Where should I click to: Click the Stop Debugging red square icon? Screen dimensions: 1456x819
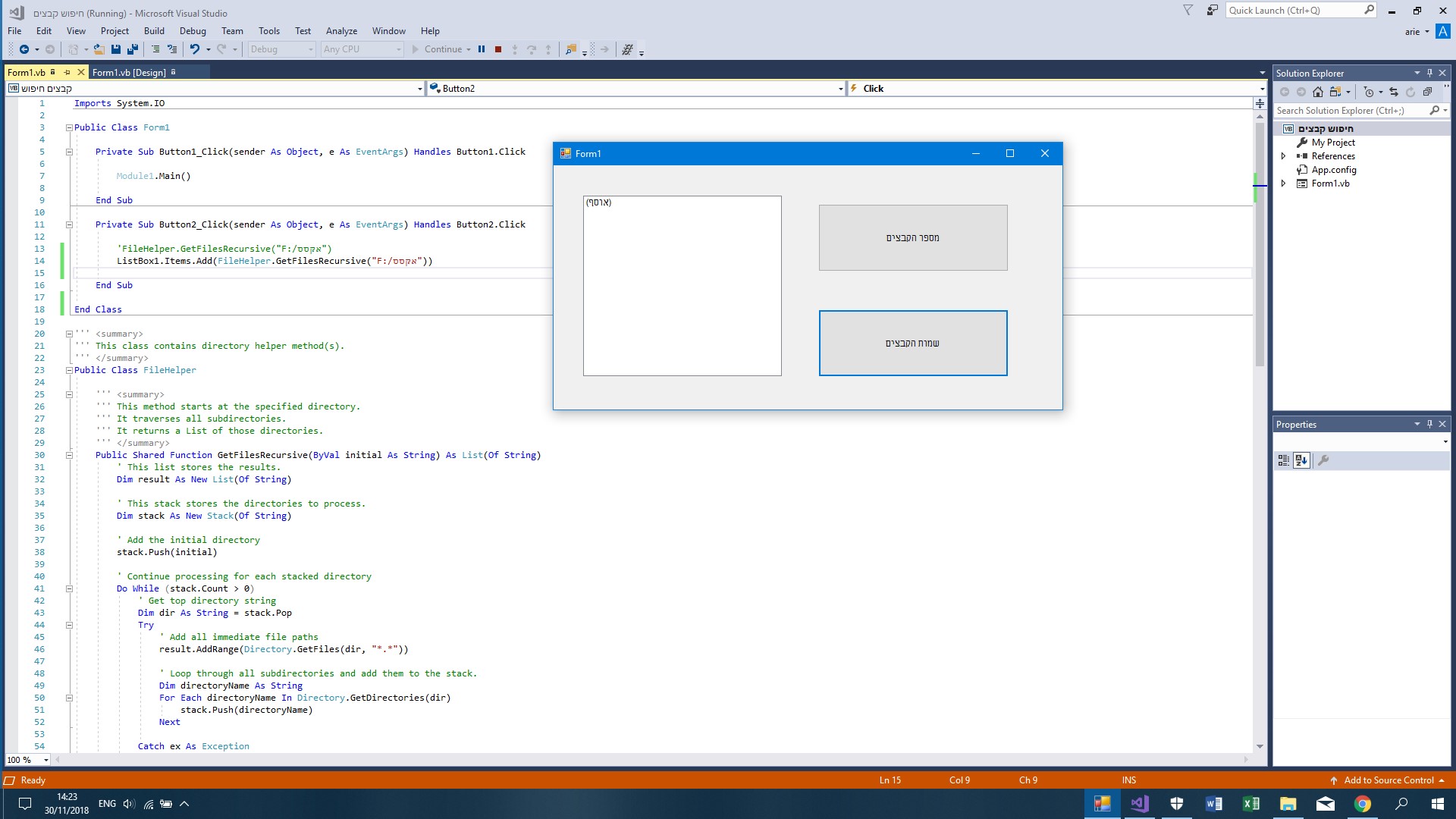pos(498,49)
